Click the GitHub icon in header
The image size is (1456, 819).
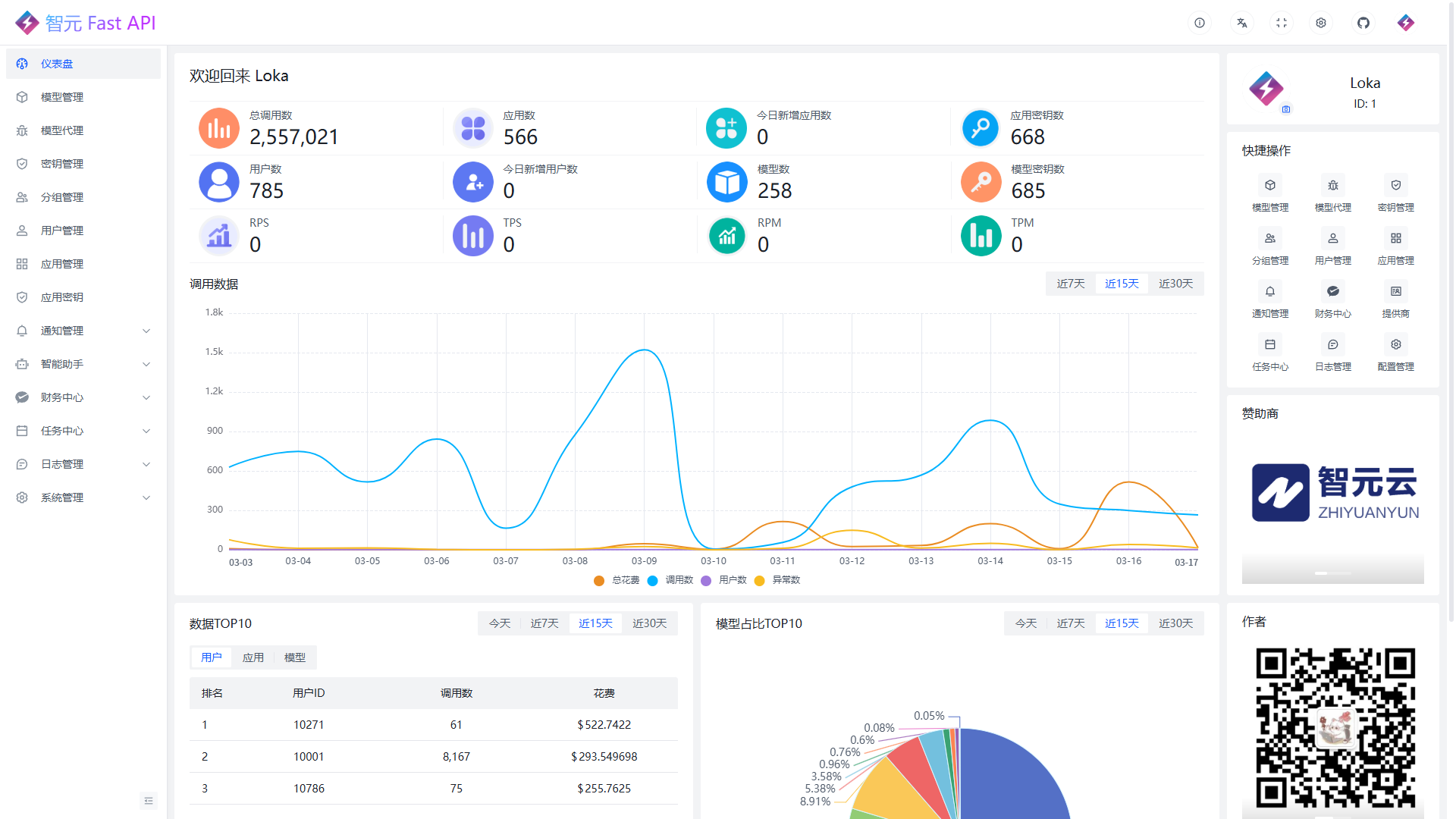pyautogui.click(x=1363, y=23)
